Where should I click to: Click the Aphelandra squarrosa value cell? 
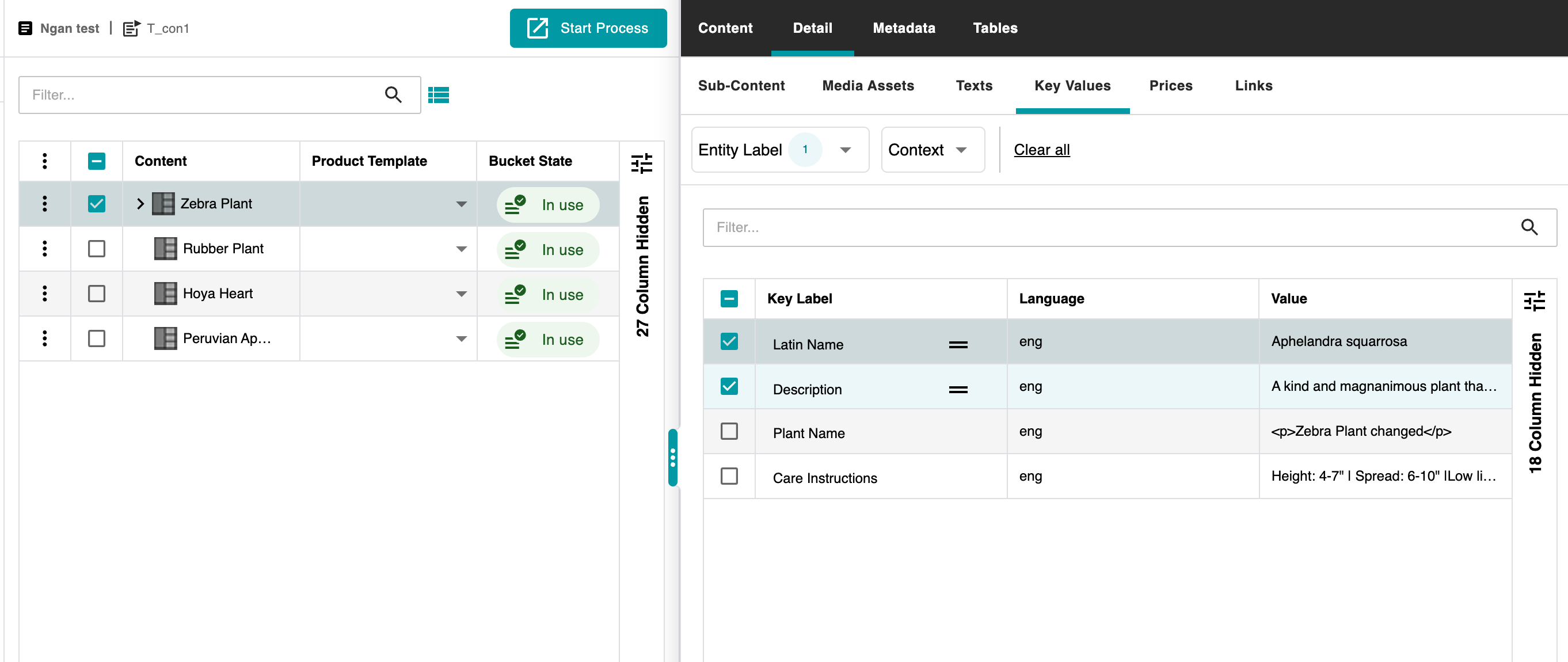click(x=1386, y=341)
